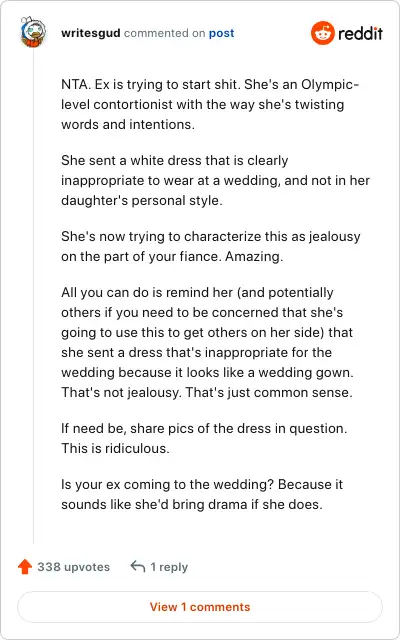Click the paragraph beginning "She sent a white dress"
The height and width of the screenshot is (640, 400).
coord(215,181)
